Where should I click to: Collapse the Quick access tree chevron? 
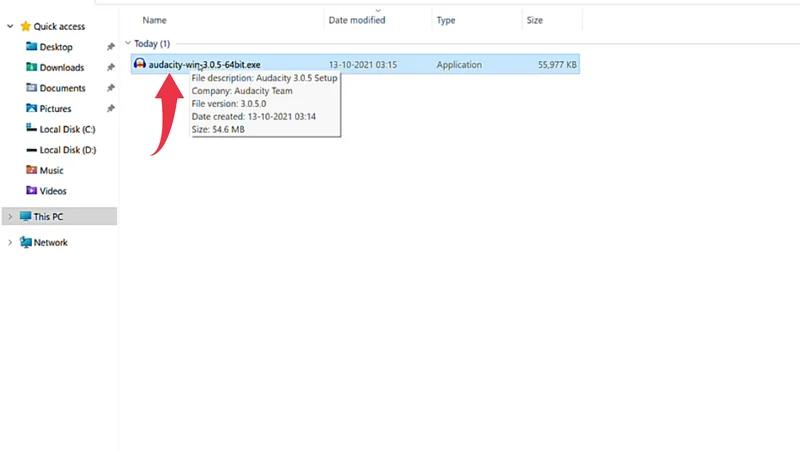[10, 26]
